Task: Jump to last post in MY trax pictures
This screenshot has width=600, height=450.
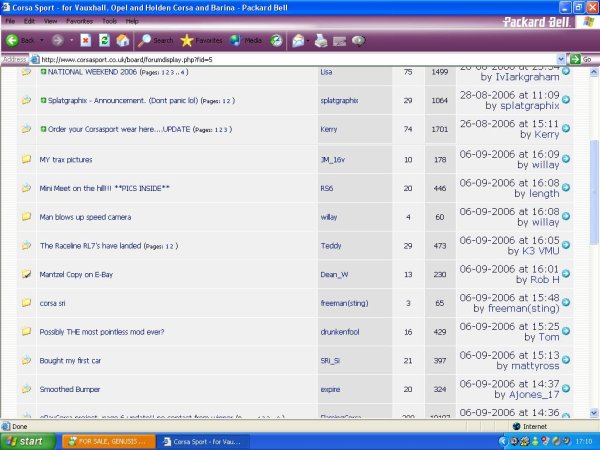Action: tap(566, 158)
